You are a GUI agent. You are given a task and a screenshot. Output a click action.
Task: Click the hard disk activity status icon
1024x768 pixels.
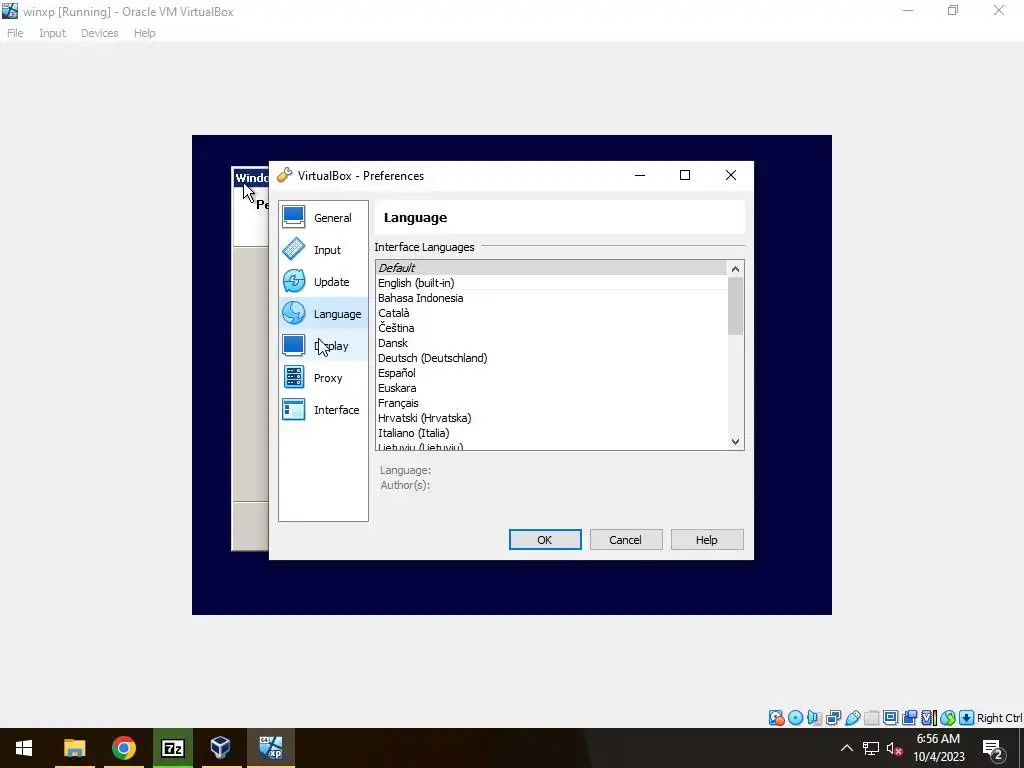pos(776,718)
